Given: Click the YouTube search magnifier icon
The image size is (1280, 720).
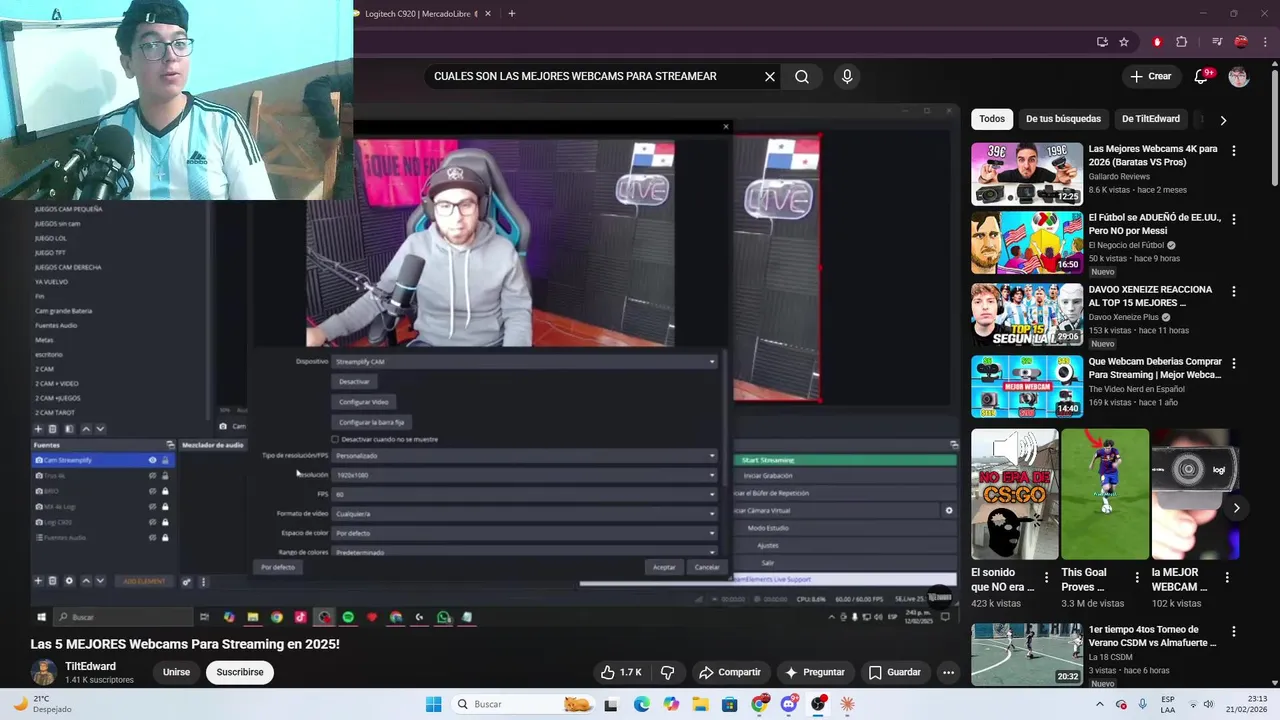Looking at the screenshot, I should click(802, 76).
